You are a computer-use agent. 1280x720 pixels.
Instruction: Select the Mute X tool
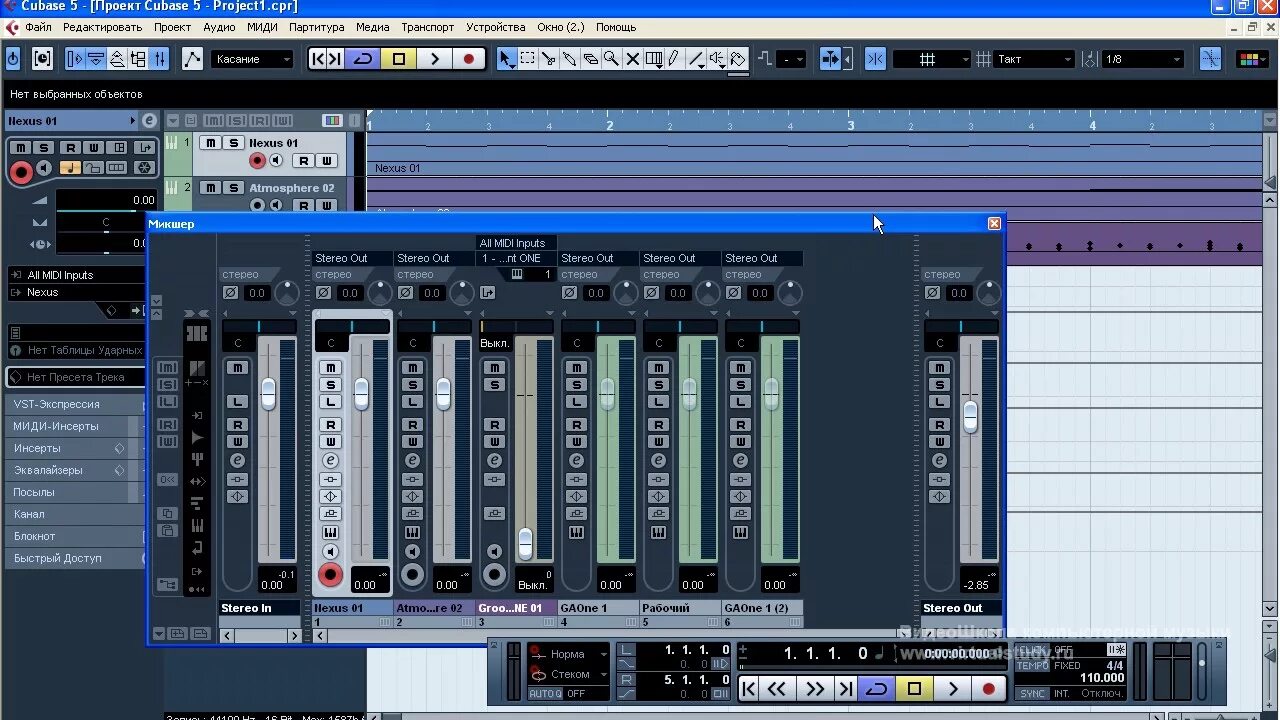[632, 59]
